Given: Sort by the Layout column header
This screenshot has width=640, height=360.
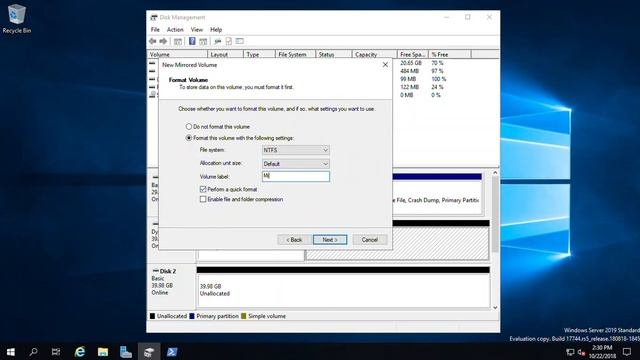Looking at the screenshot, I should [225, 54].
